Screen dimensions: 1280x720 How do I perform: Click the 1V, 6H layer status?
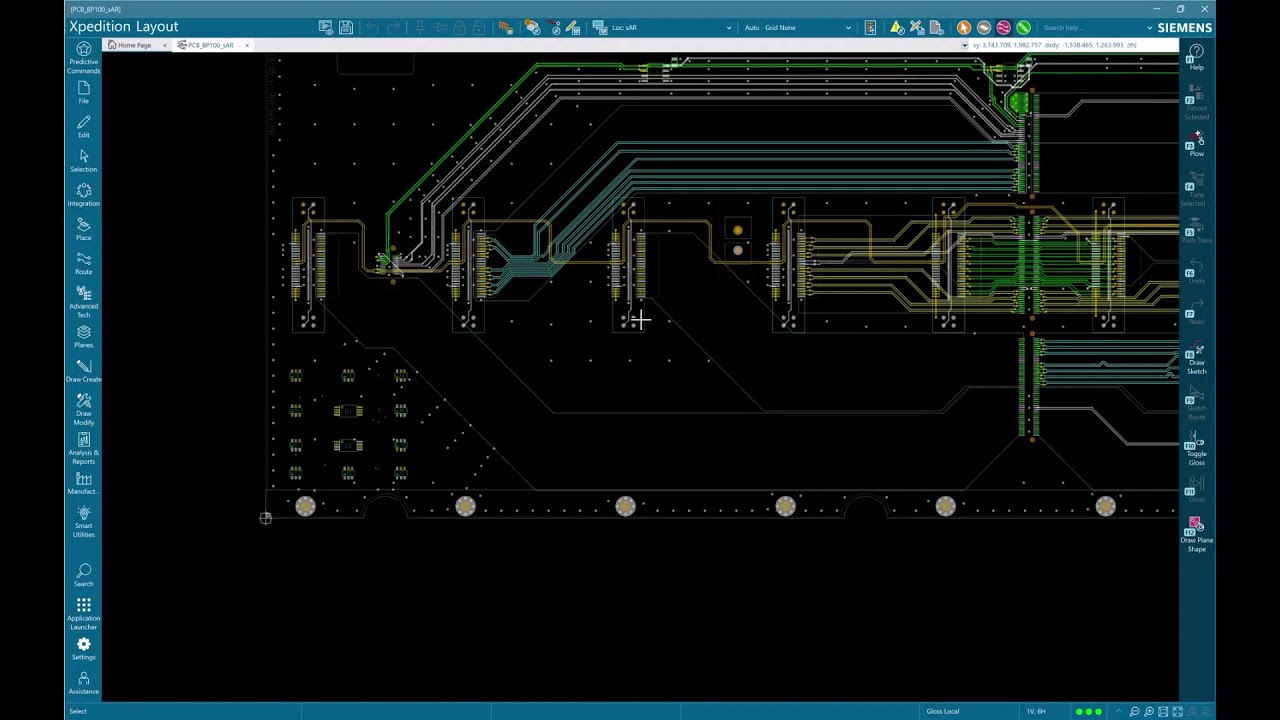(1036, 711)
